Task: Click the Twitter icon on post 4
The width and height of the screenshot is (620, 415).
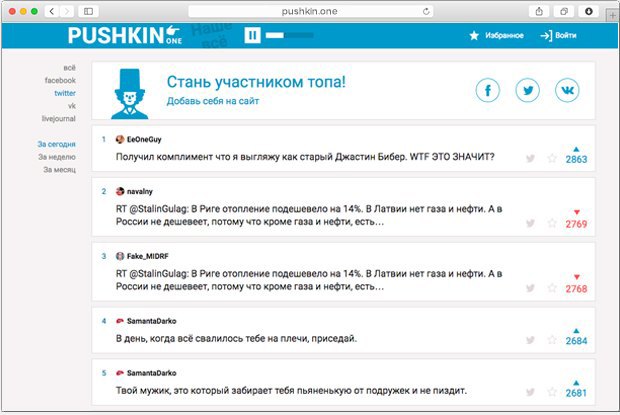Action: pyautogui.click(x=530, y=340)
